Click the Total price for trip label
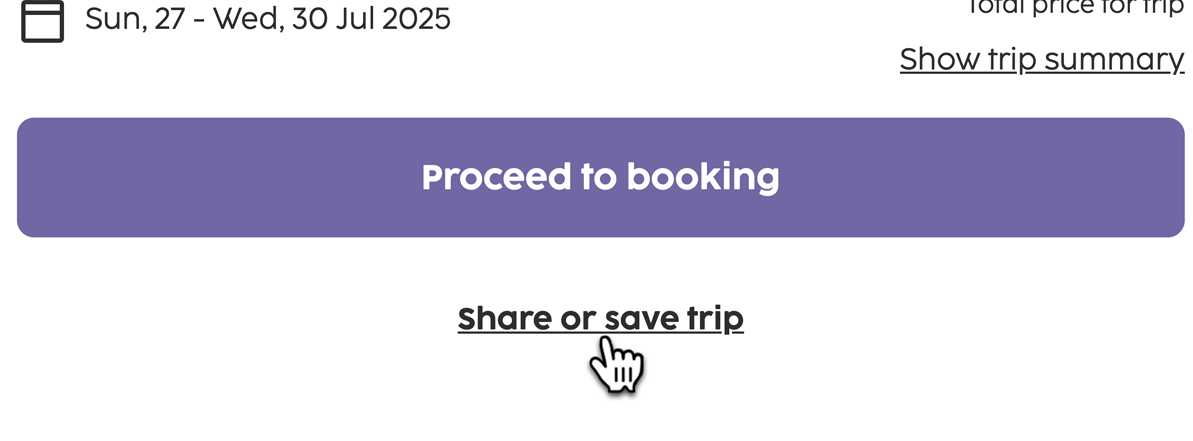The height and width of the screenshot is (441, 1193). pyautogui.click(x=1074, y=8)
